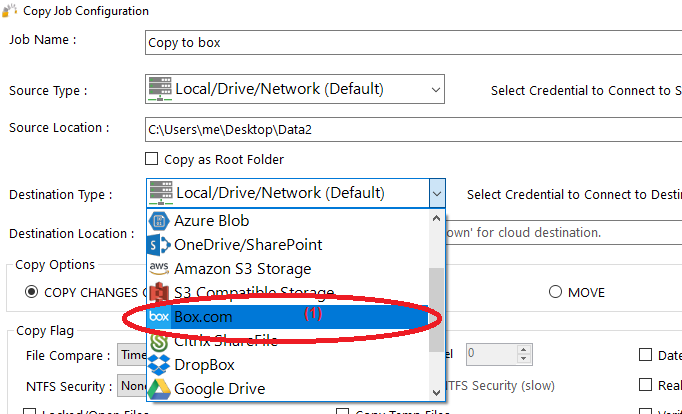Click the DropBox logo icon
The width and height of the screenshot is (682, 414).
point(159,365)
